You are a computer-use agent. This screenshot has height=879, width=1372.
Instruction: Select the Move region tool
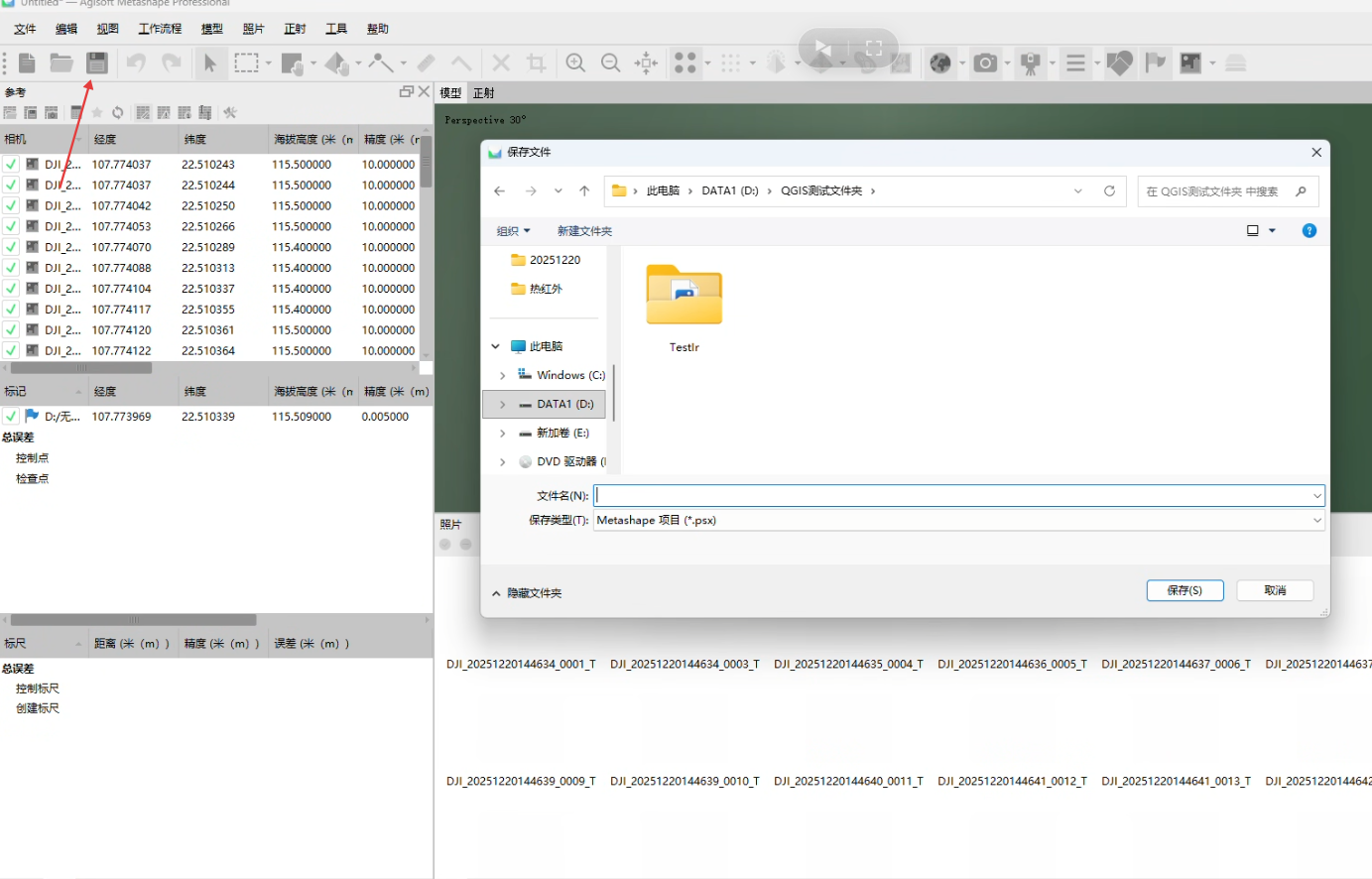click(292, 64)
